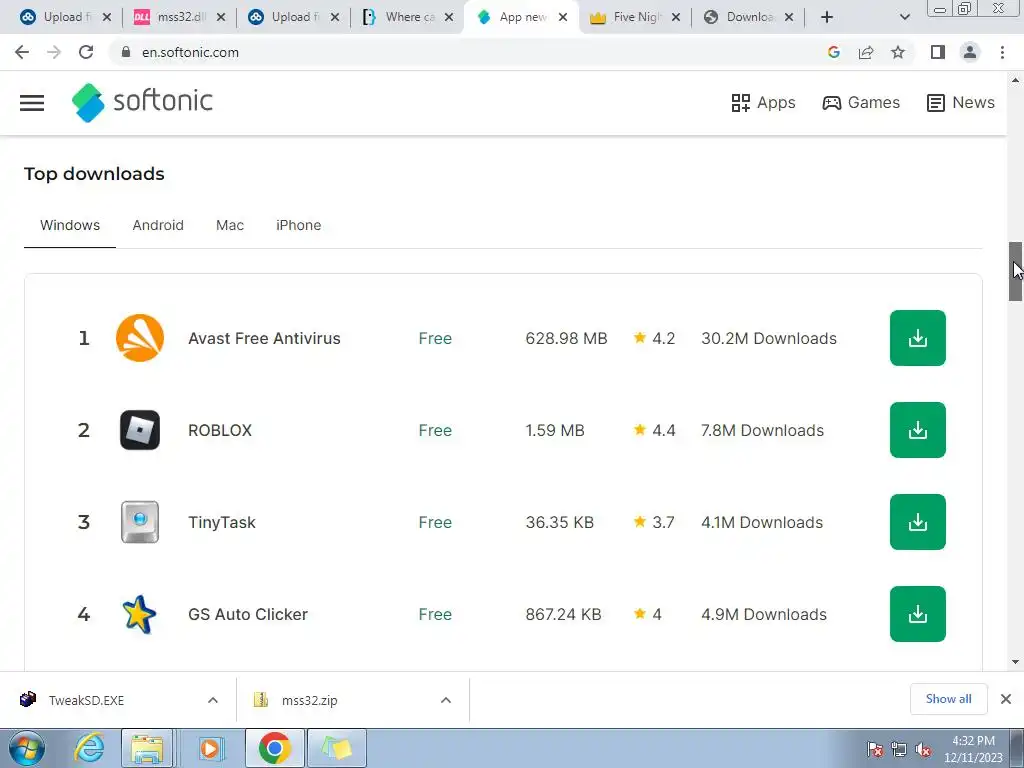
Task: Click the network tray icon
Action: (899, 750)
